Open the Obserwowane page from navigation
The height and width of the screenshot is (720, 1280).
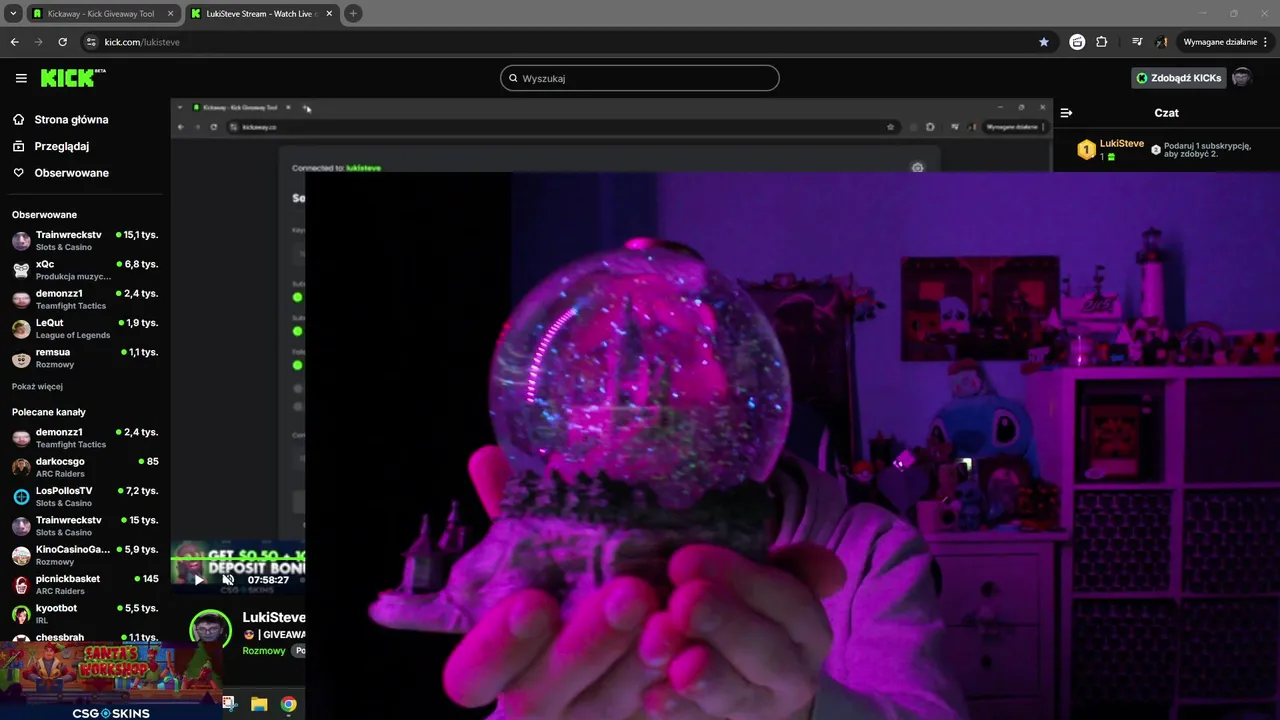point(72,173)
